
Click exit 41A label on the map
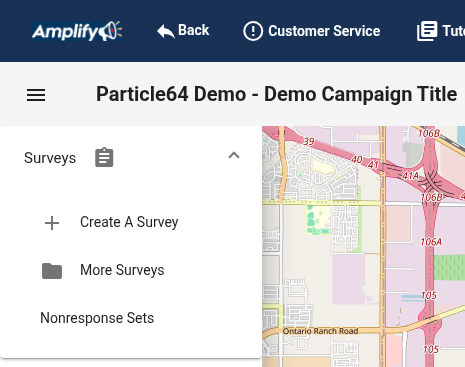[410, 176]
